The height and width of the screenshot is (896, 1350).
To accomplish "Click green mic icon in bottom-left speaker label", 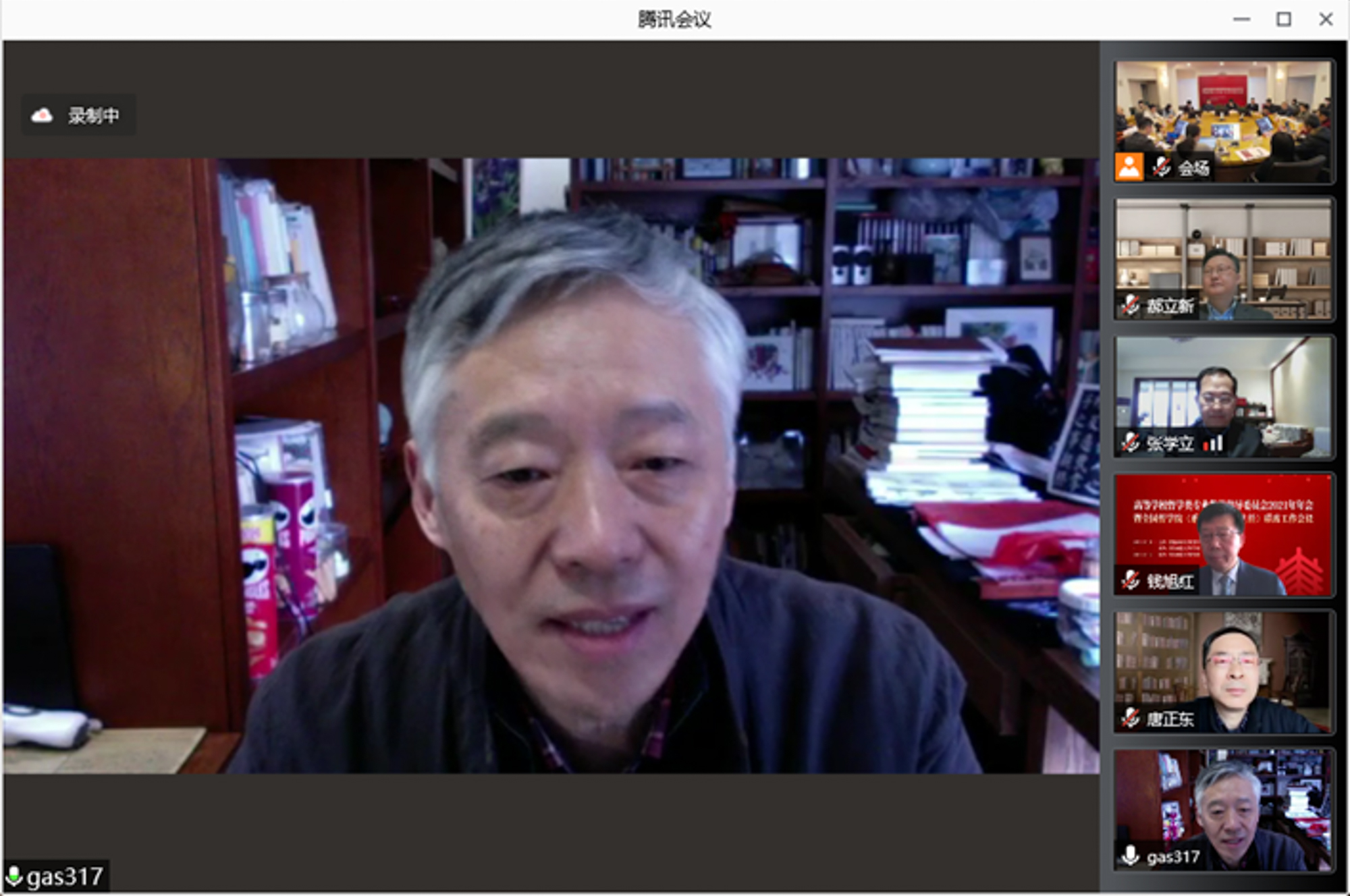I will pyautogui.click(x=13, y=876).
